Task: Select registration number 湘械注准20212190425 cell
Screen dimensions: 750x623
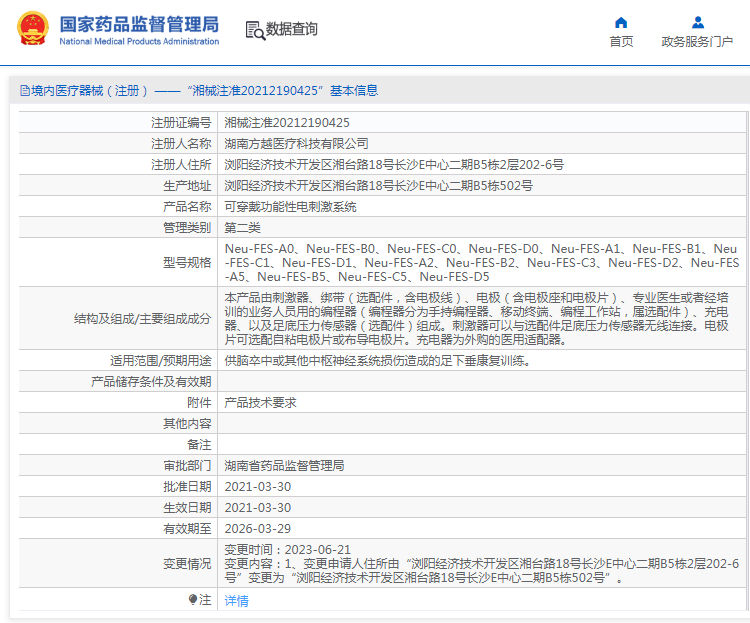Action: click(x=287, y=123)
